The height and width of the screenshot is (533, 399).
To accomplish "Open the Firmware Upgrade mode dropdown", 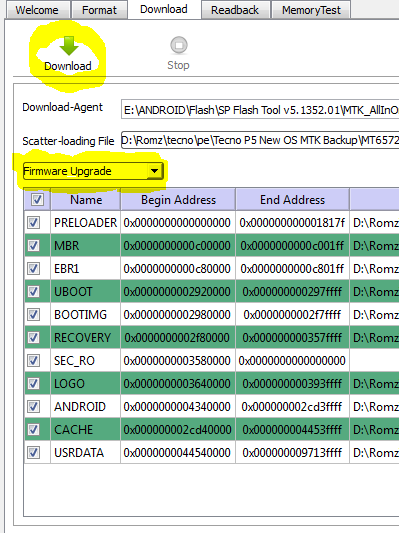I will pos(93,171).
